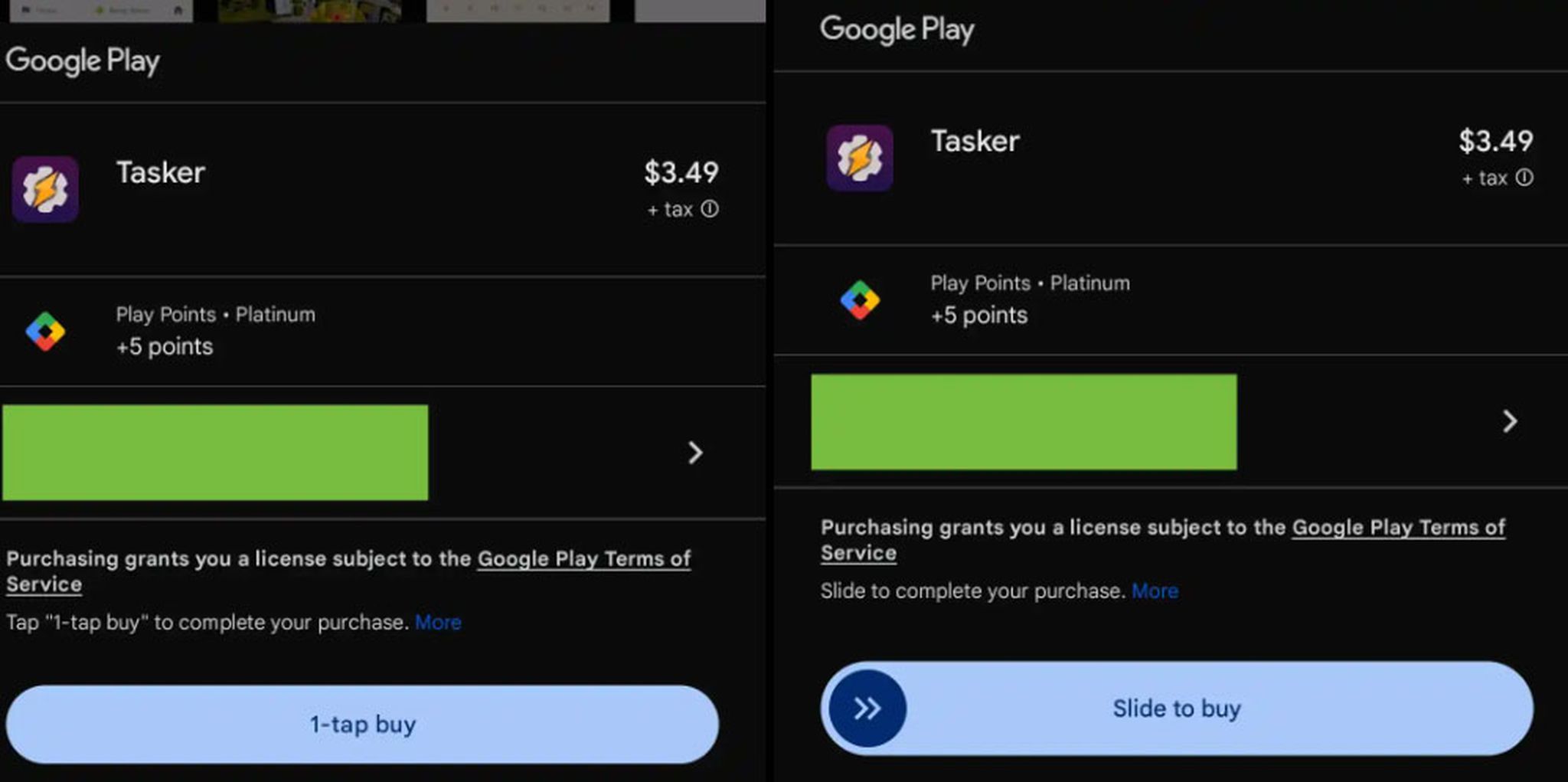The height and width of the screenshot is (782, 1568).
Task: Select the Tasker app icon on the left panel
Action: pyautogui.click(x=45, y=189)
